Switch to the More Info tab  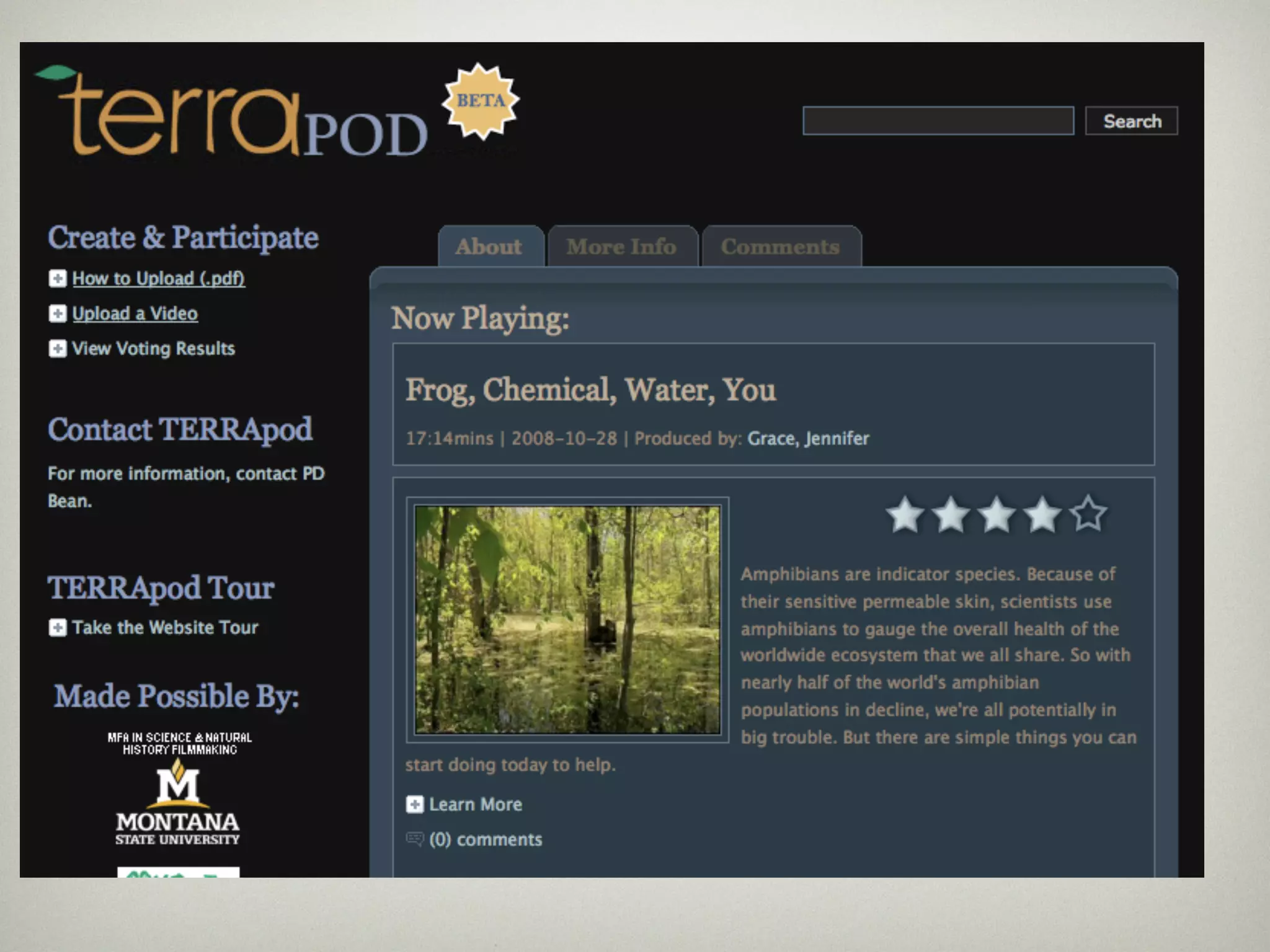click(621, 247)
